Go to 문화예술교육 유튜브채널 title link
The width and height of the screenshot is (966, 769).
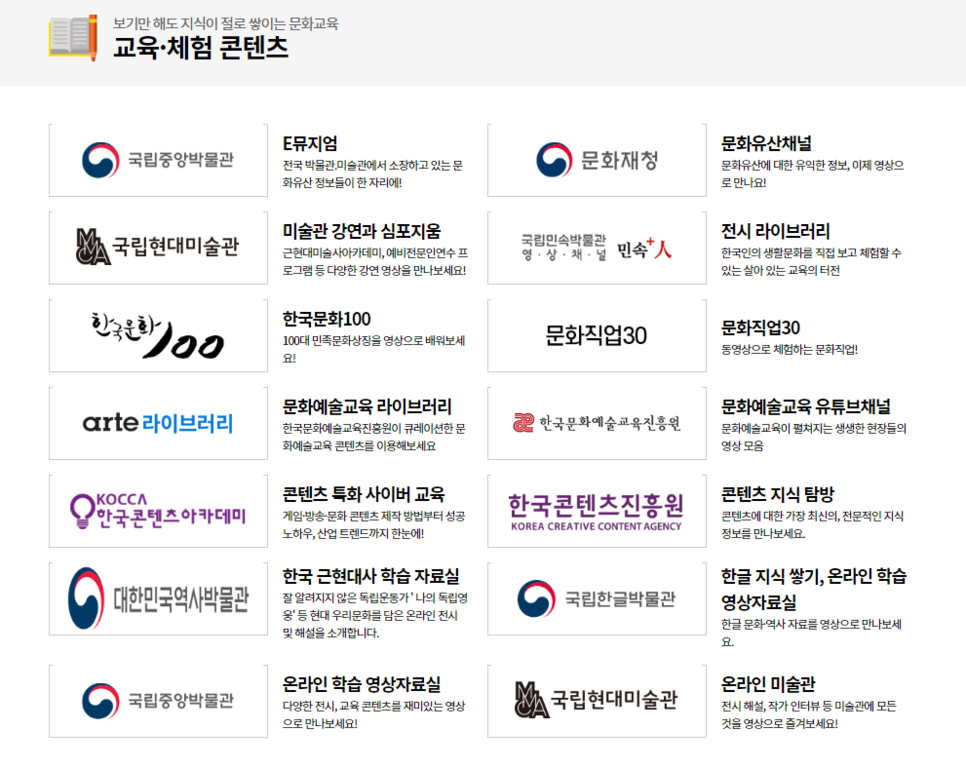806,407
